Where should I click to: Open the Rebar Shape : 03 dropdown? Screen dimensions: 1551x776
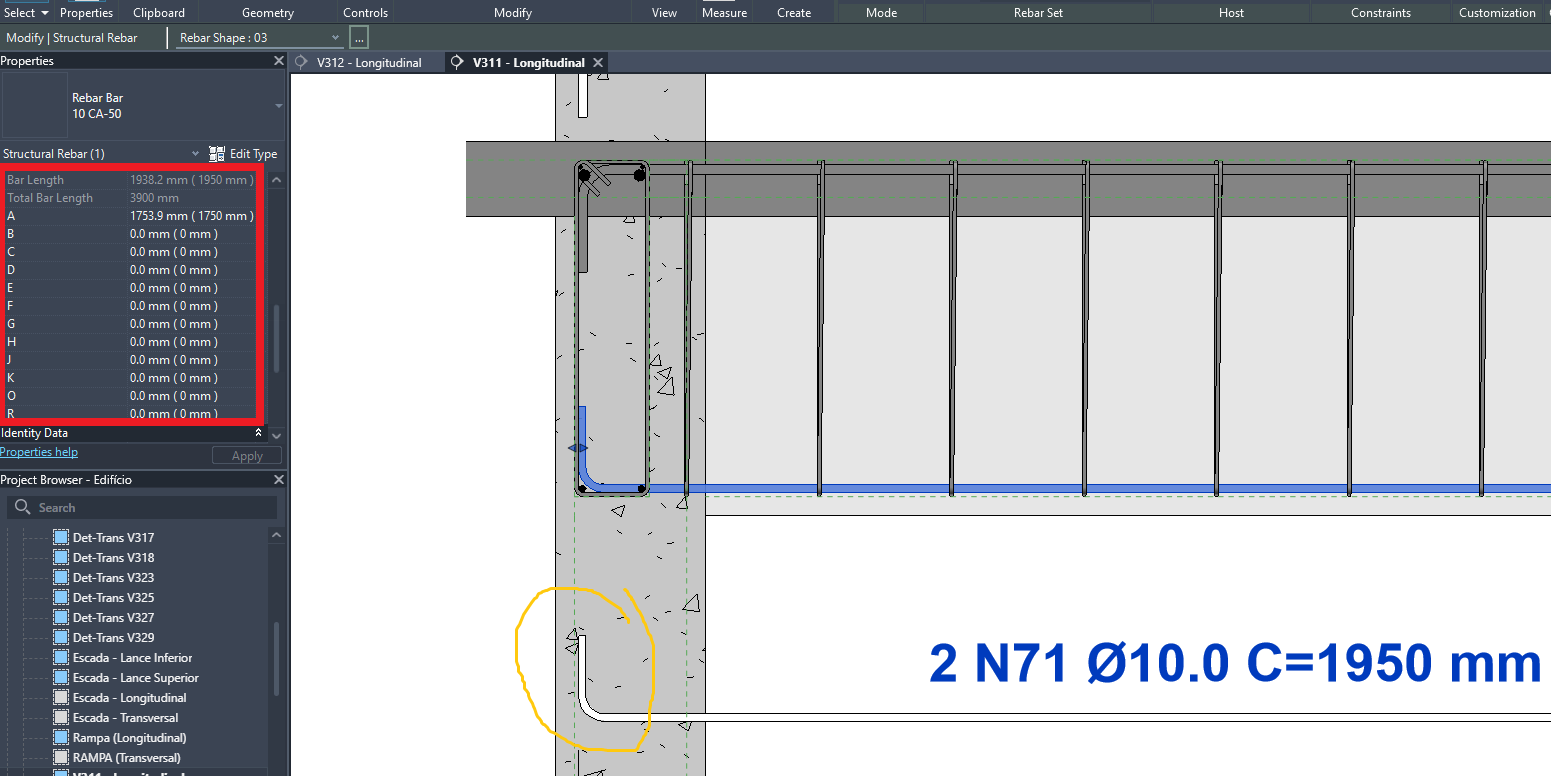tap(260, 38)
